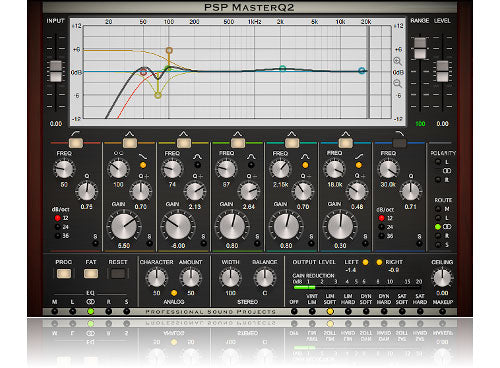Select 36 dB/oct slope on the high-pass band
Image resolution: width=500 pixels, height=368 pixels.
[x=58, y=236]
